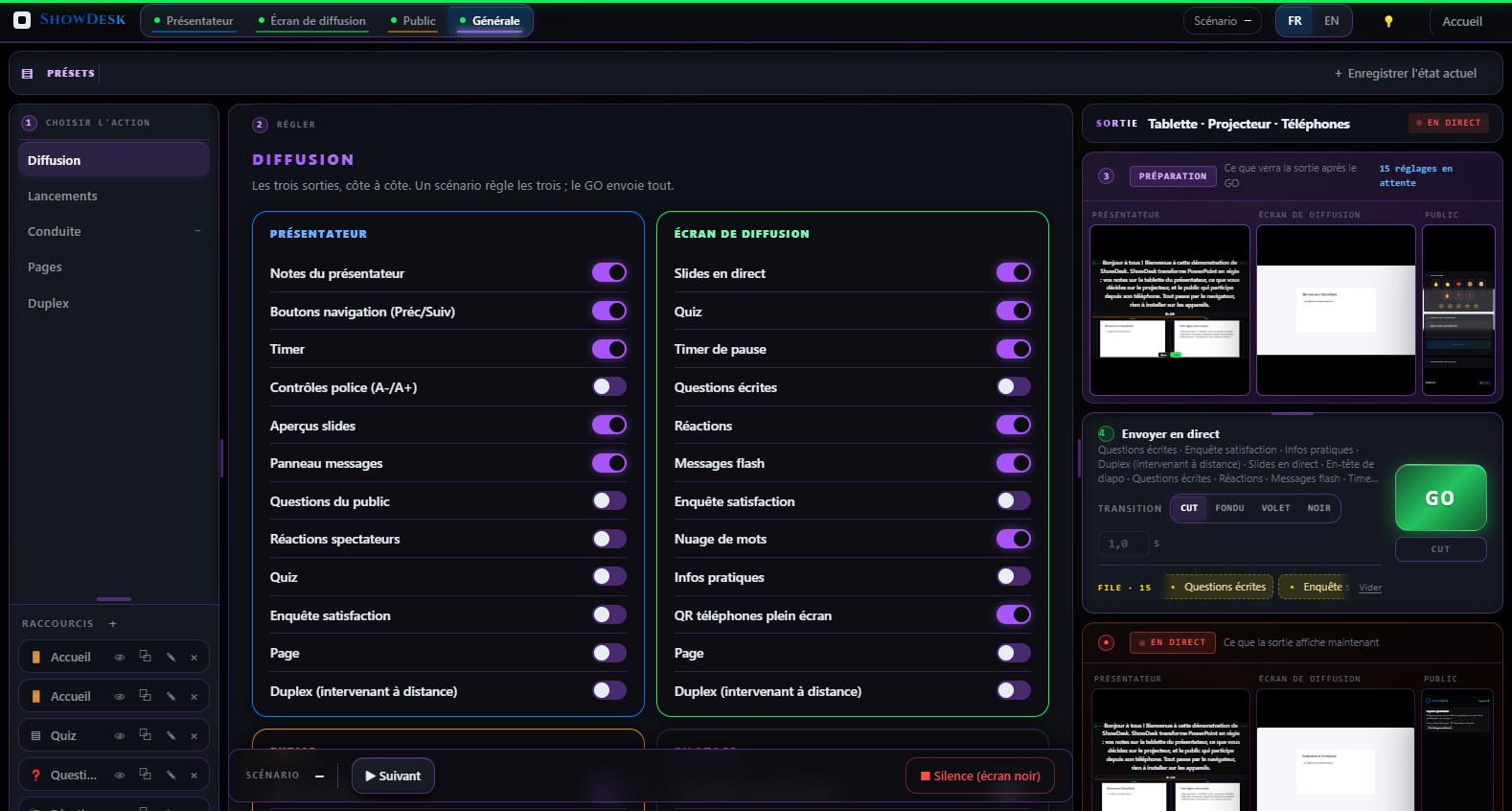Turn off Slides en direct
Viewport: 1512px width, 811px height.
click(x=1014, y=272)
